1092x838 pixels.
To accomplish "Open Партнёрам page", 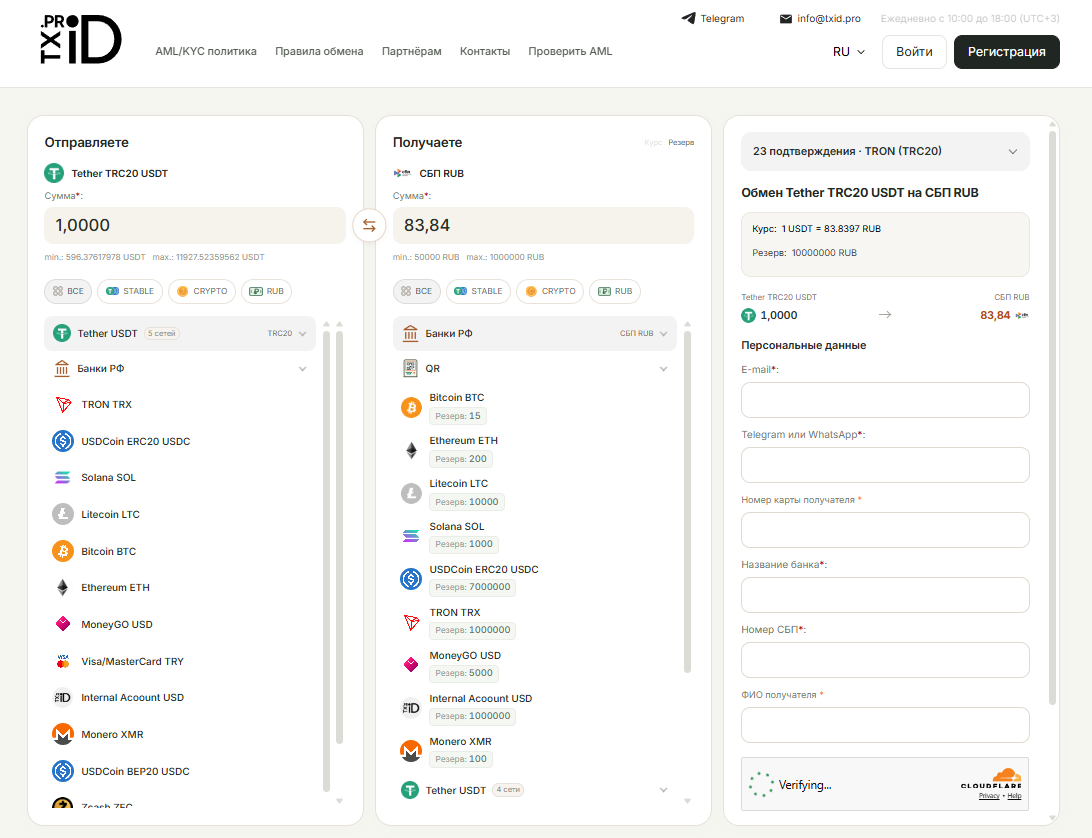I will (x=412, y=52).
